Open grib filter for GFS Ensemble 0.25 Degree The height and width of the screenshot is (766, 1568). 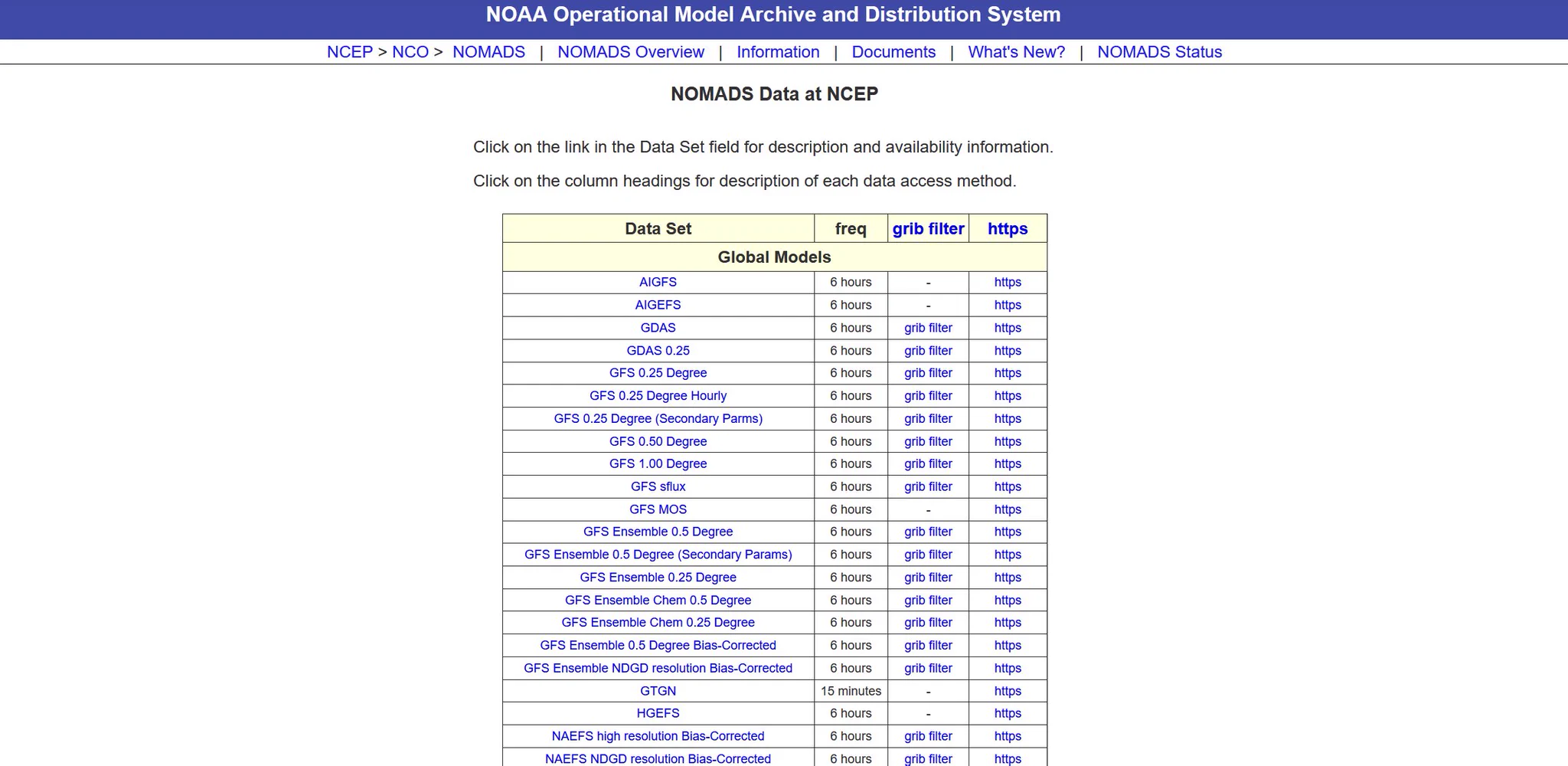928,578
